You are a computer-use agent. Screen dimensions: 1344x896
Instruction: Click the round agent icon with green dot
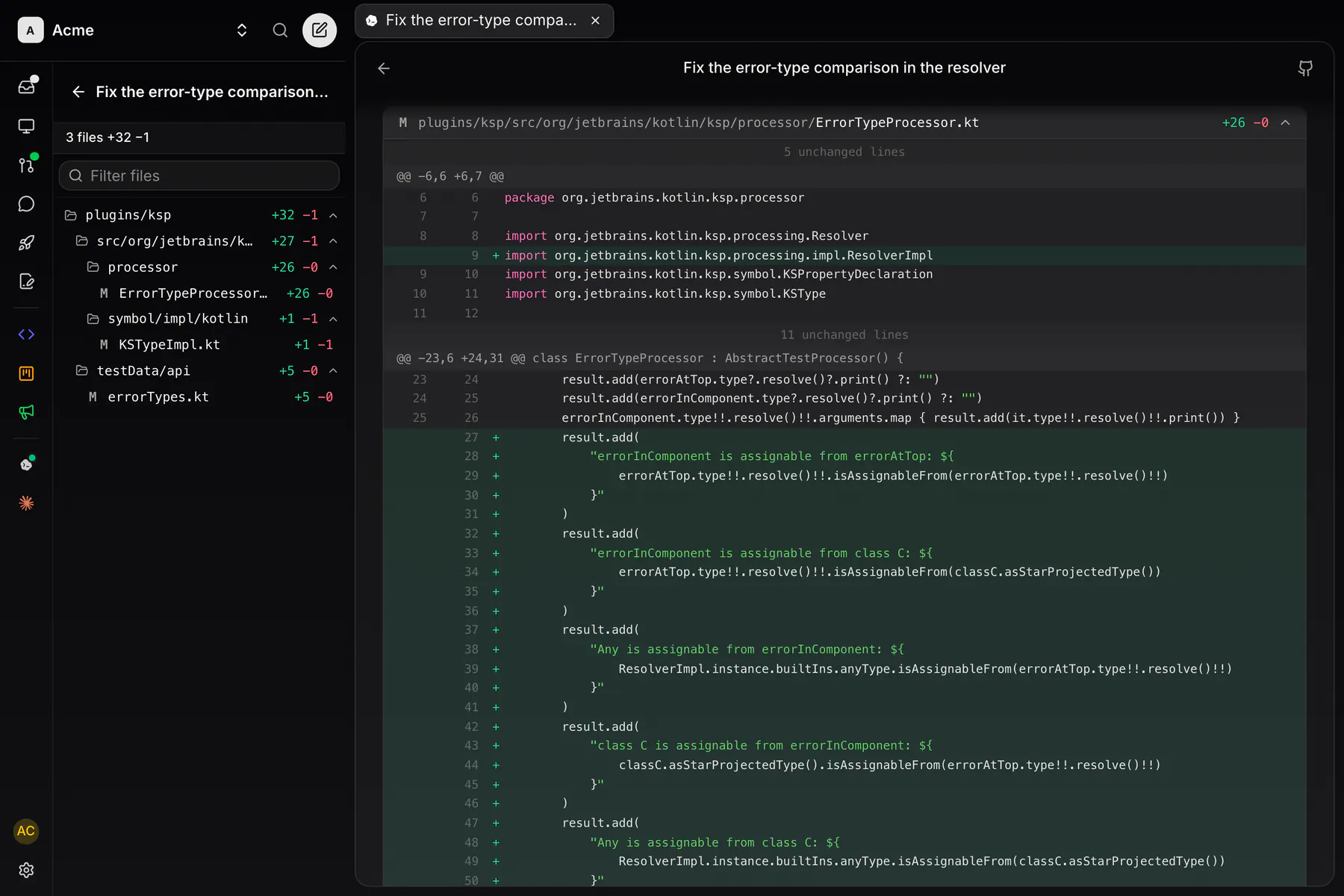pyautogui.click(x=26, y=464)
